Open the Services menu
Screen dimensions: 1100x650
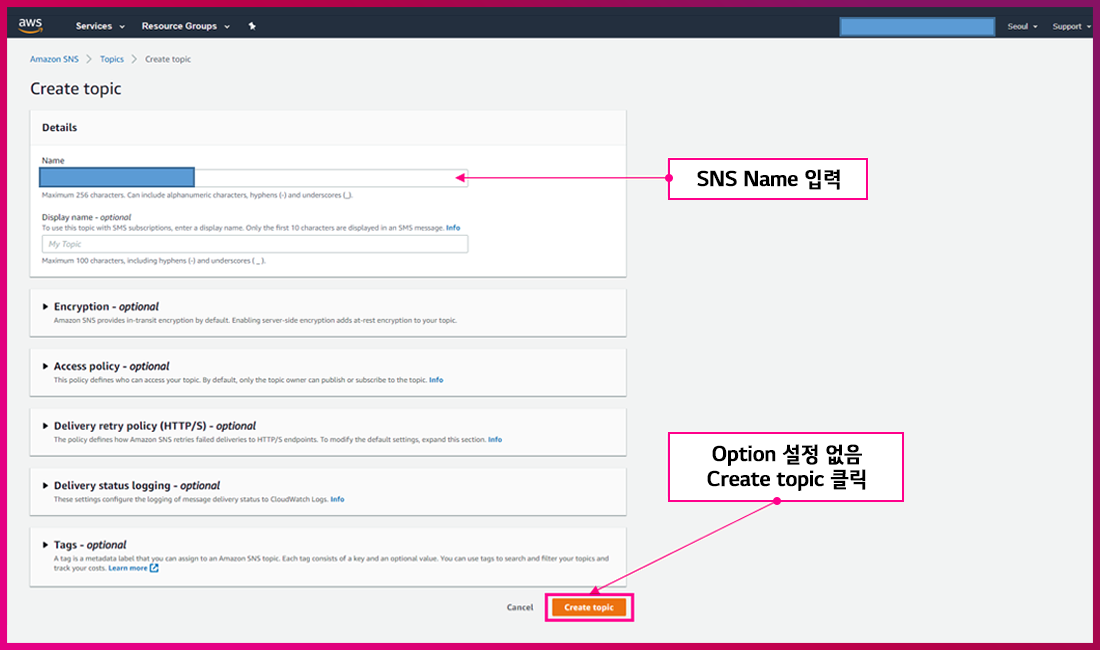100,26
